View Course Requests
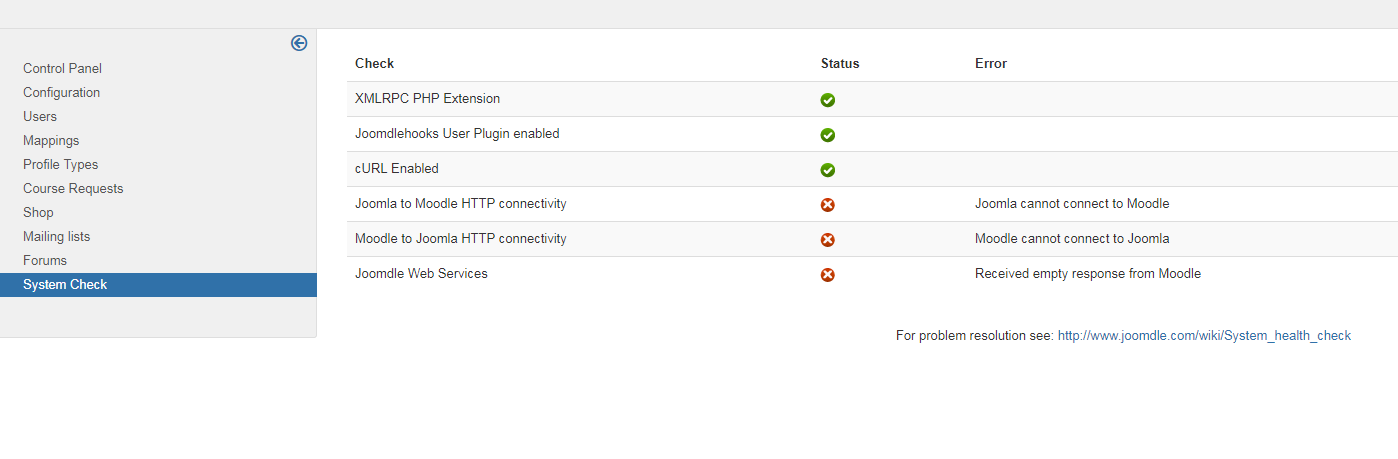1398x459 pixels. 73,189
